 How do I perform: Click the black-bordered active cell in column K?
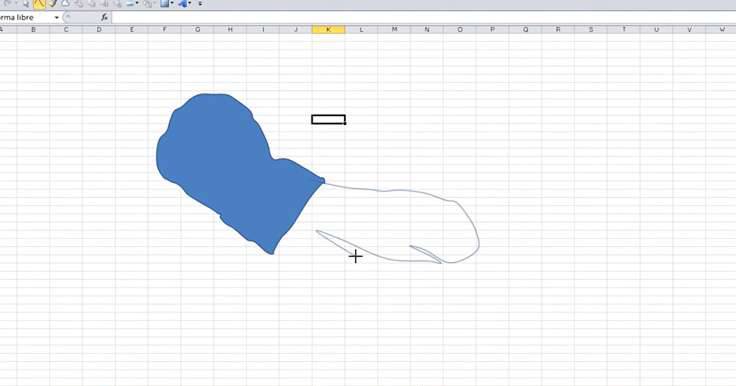pyautogui.click(x=329, y=120)
